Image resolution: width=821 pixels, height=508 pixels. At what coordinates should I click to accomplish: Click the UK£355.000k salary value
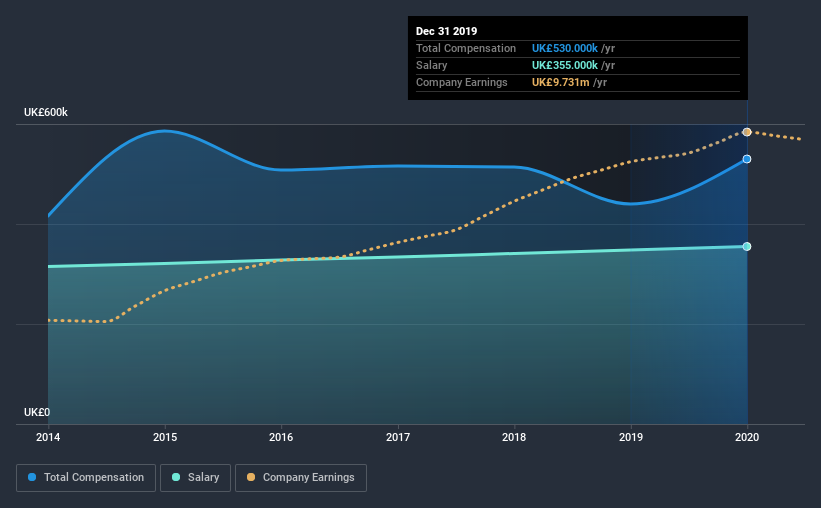coord(564,65)
